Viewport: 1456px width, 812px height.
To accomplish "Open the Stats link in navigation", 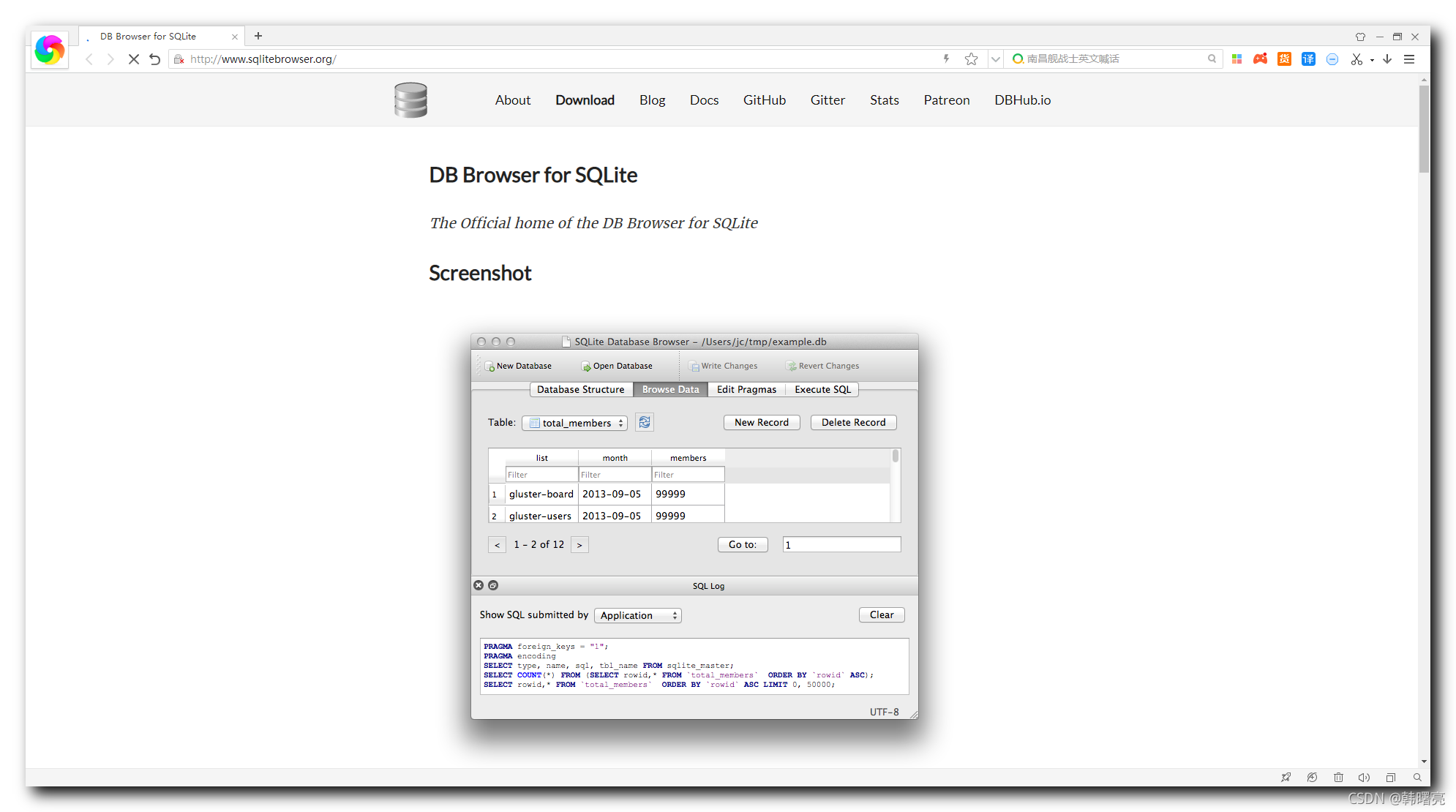I will click(884, 100).
